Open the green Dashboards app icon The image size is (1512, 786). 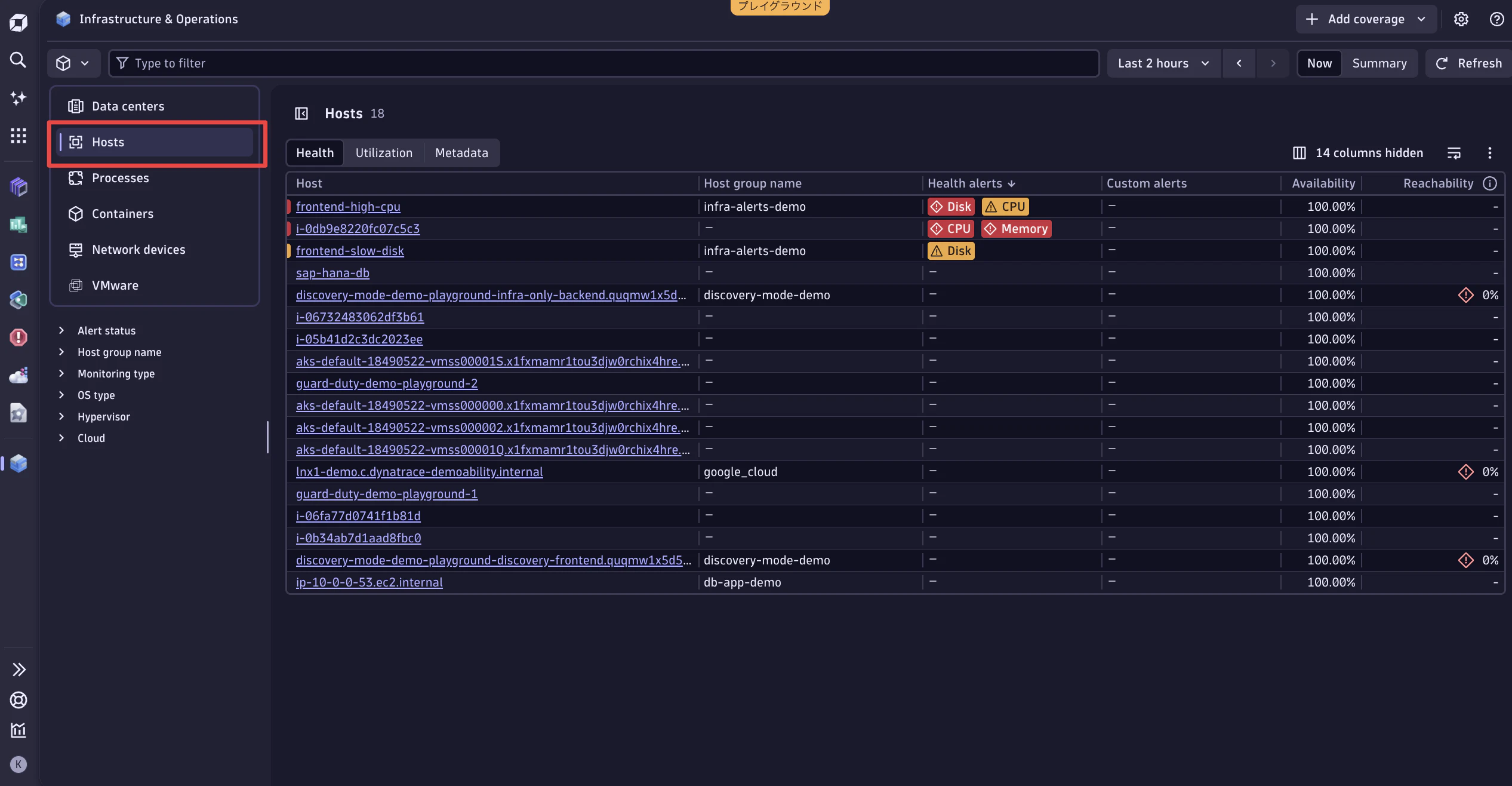19,225
